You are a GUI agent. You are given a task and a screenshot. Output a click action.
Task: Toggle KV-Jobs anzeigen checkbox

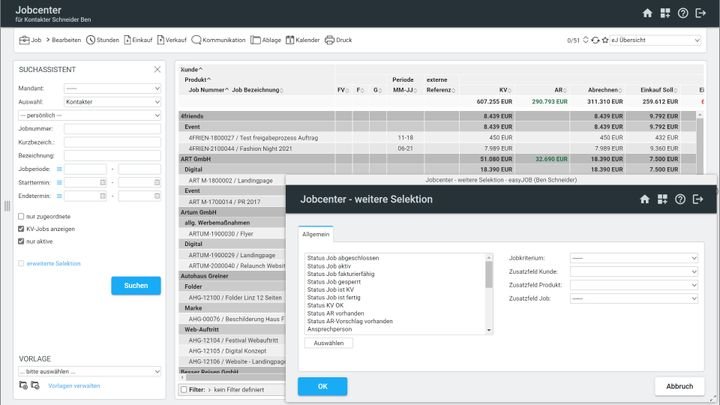[21, 229]
